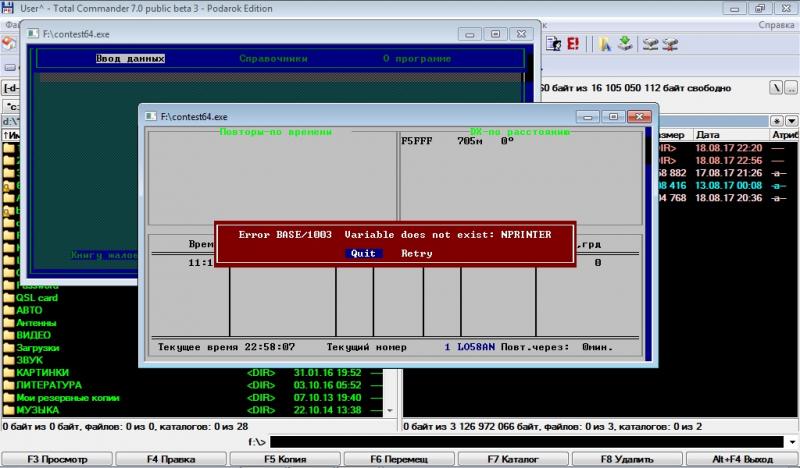Click the command line input field
800x468 pixels.
(x=530, y=441)
